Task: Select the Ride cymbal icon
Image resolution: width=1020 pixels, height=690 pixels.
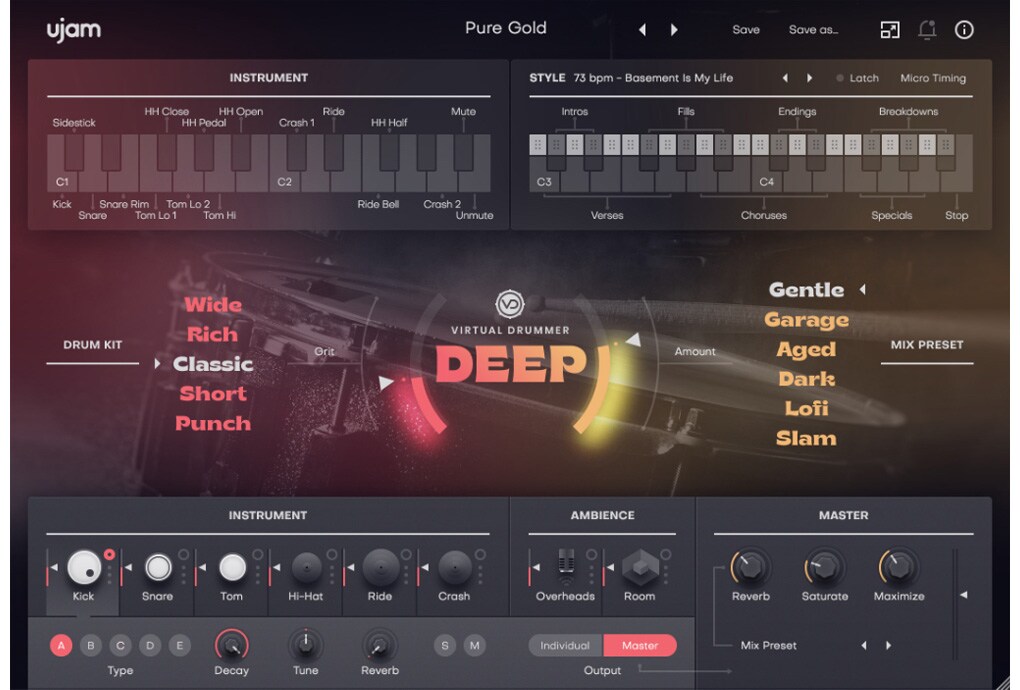Action: point(381,567)
